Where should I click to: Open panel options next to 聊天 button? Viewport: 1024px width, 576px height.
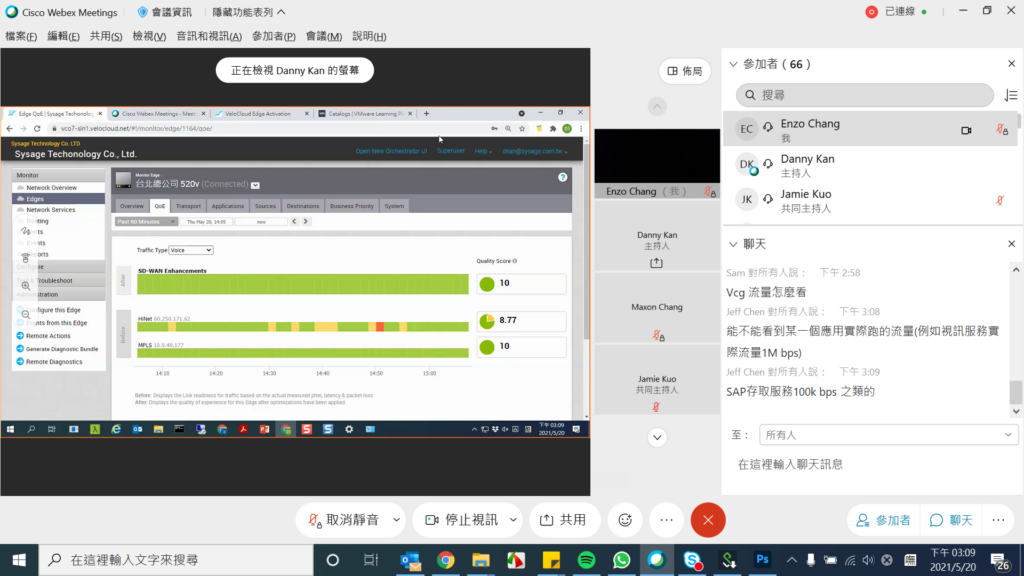click(999, 520)
